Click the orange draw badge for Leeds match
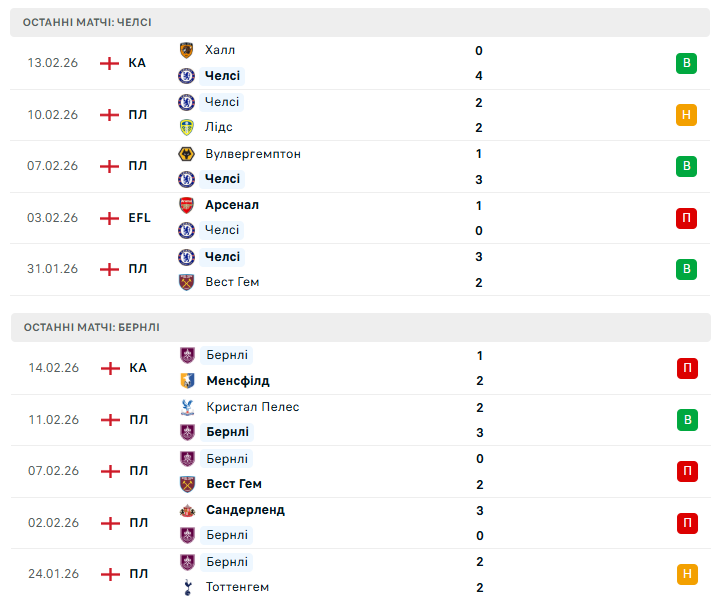Image resolution: width=720 pixels, height=607 pixels. pos(686,115)
